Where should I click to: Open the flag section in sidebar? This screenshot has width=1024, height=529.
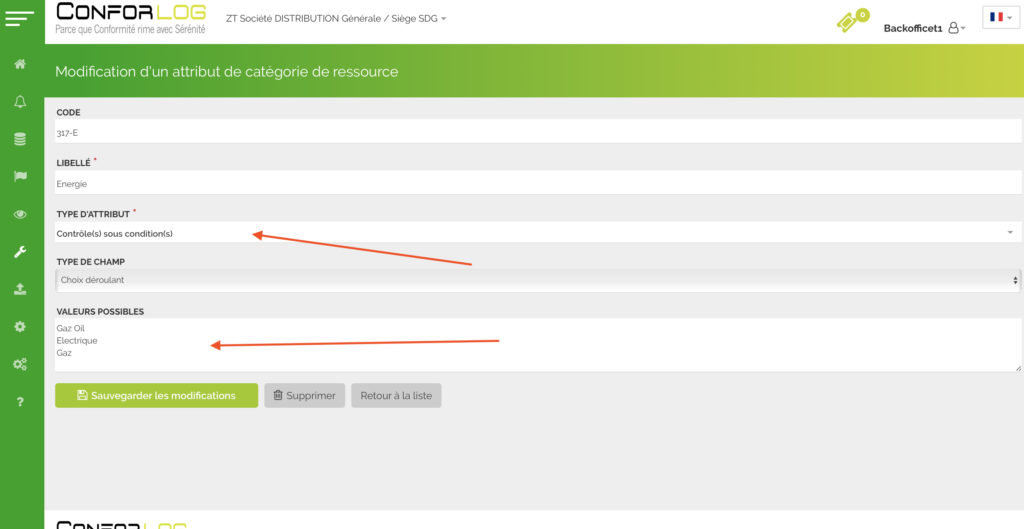20,177
